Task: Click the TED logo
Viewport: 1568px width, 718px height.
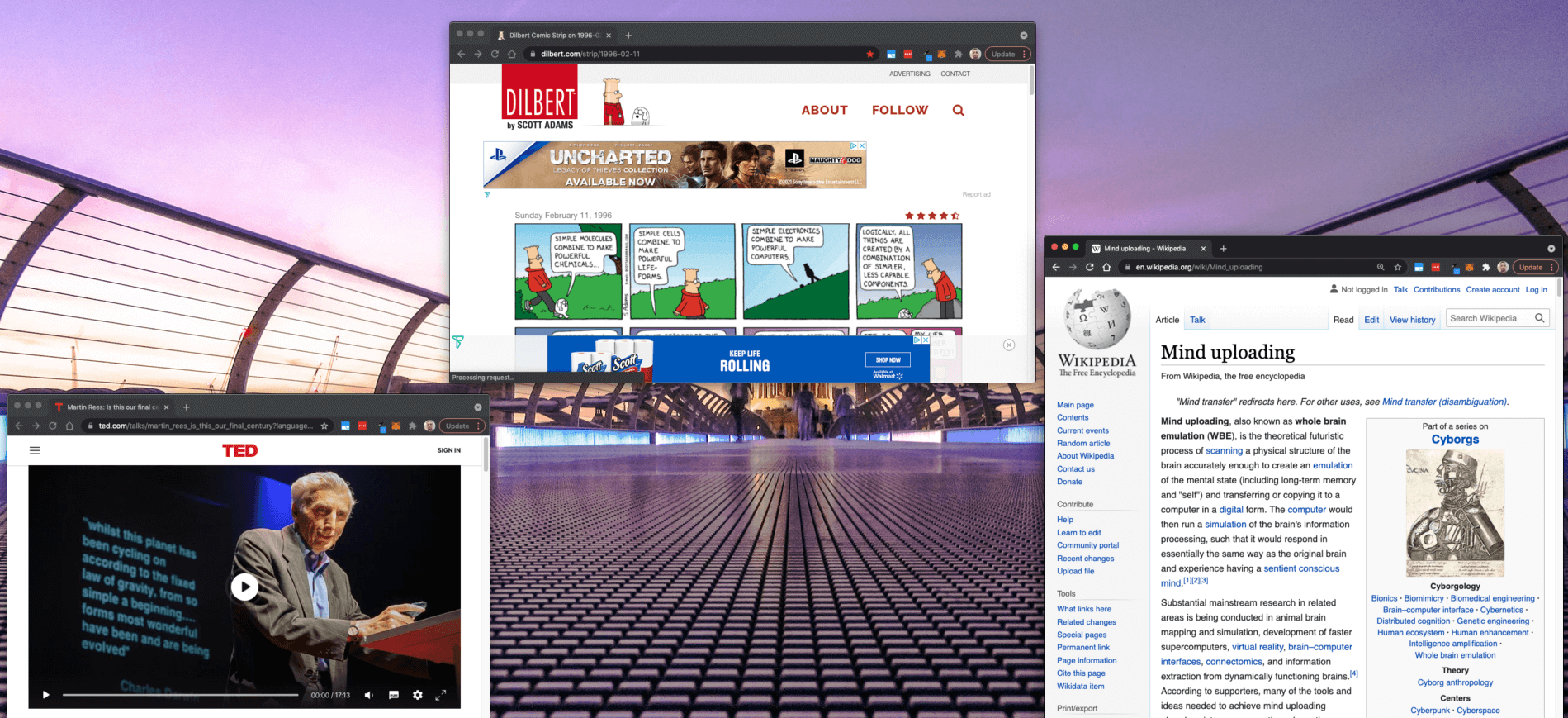Action: click(x=239, y=450)
